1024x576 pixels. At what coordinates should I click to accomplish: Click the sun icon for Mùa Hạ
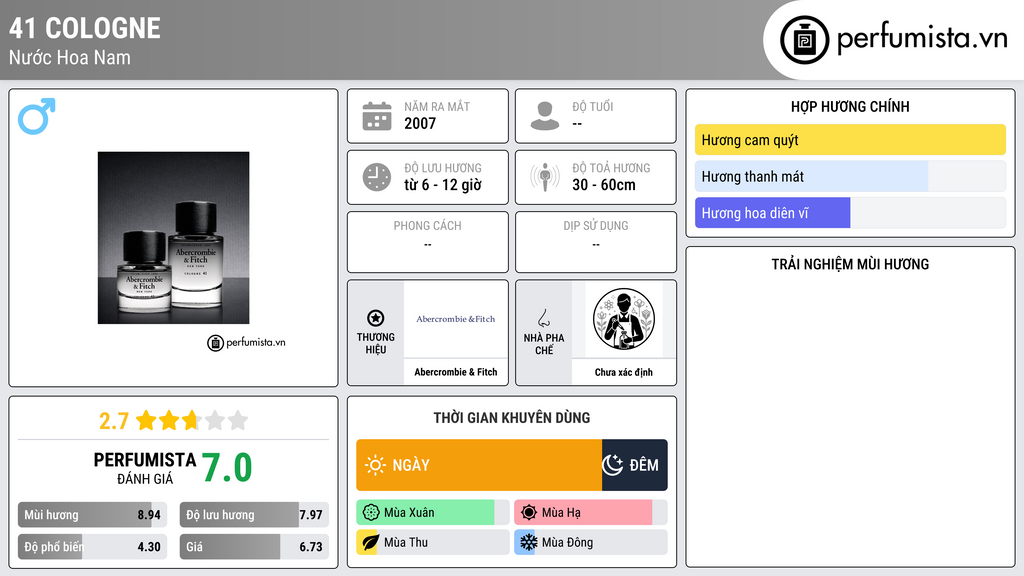(529, 513)
